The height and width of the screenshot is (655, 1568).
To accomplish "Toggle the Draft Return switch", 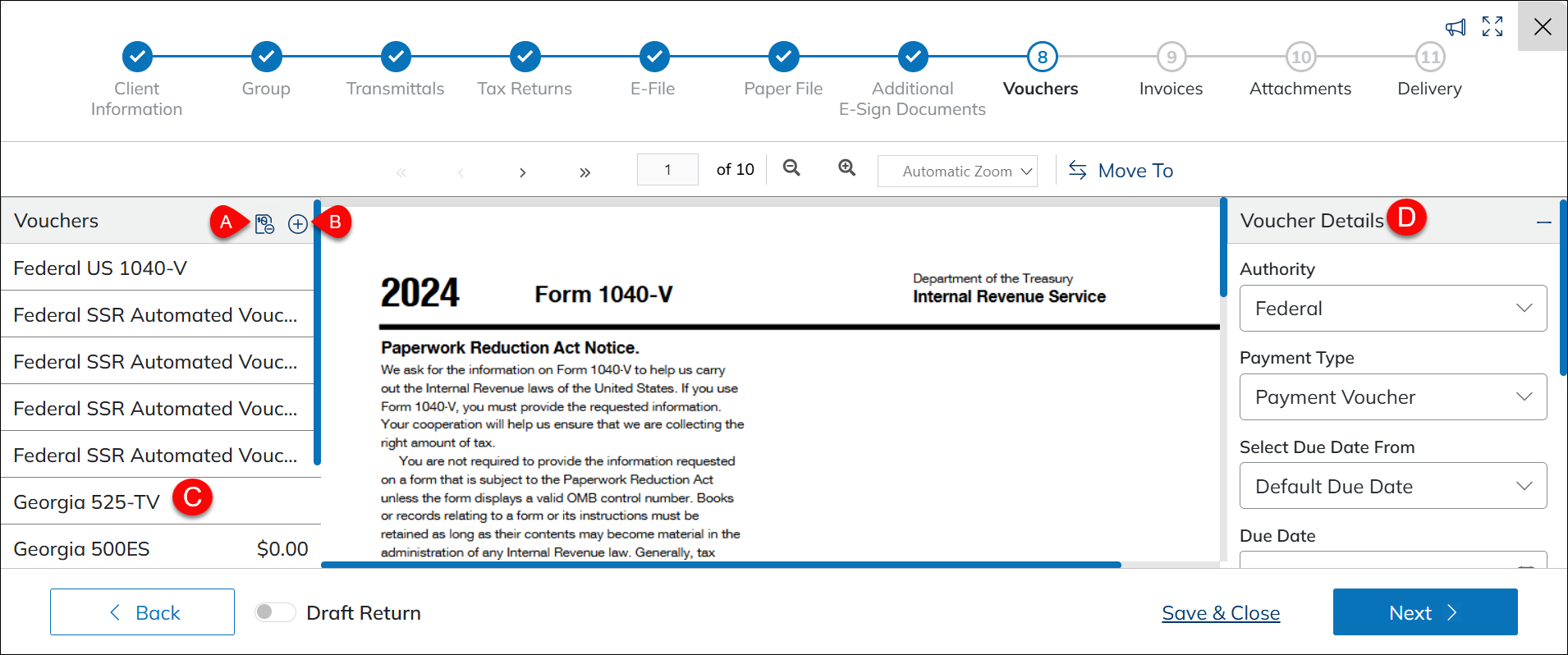I will tap(275, 612).
